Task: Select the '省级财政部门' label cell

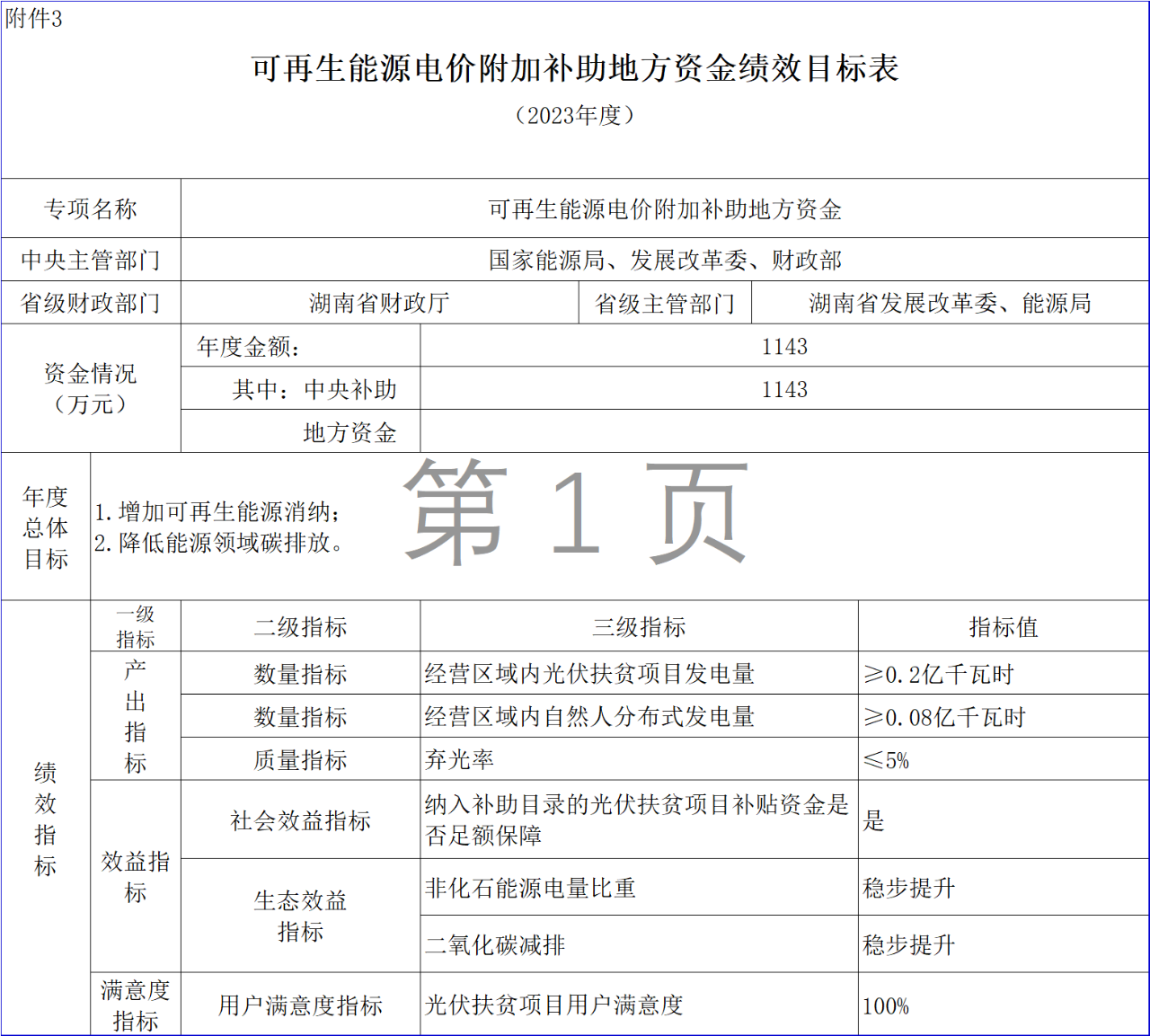Action: coord(91,303)
